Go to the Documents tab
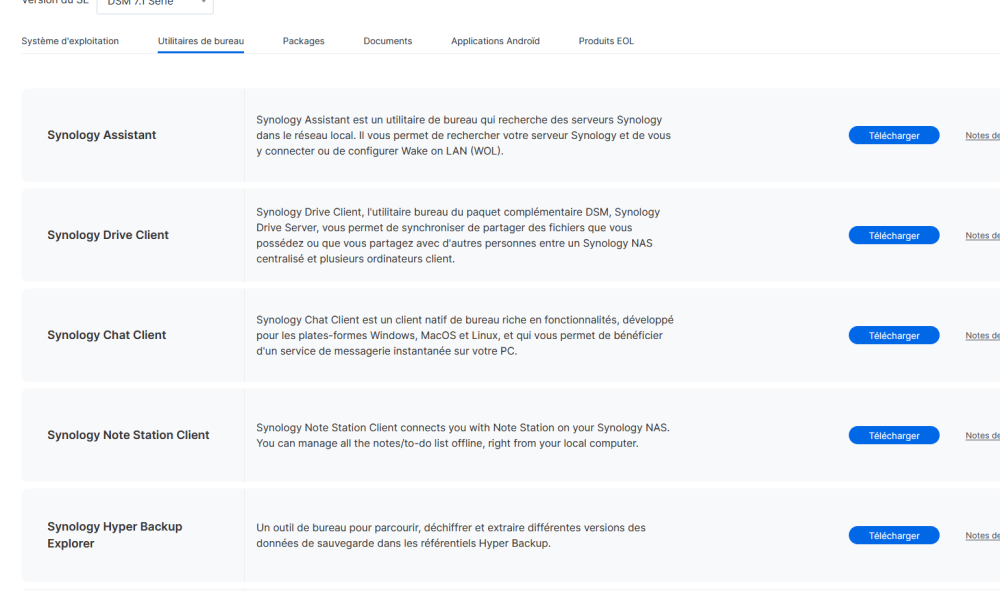 point(388,41)
